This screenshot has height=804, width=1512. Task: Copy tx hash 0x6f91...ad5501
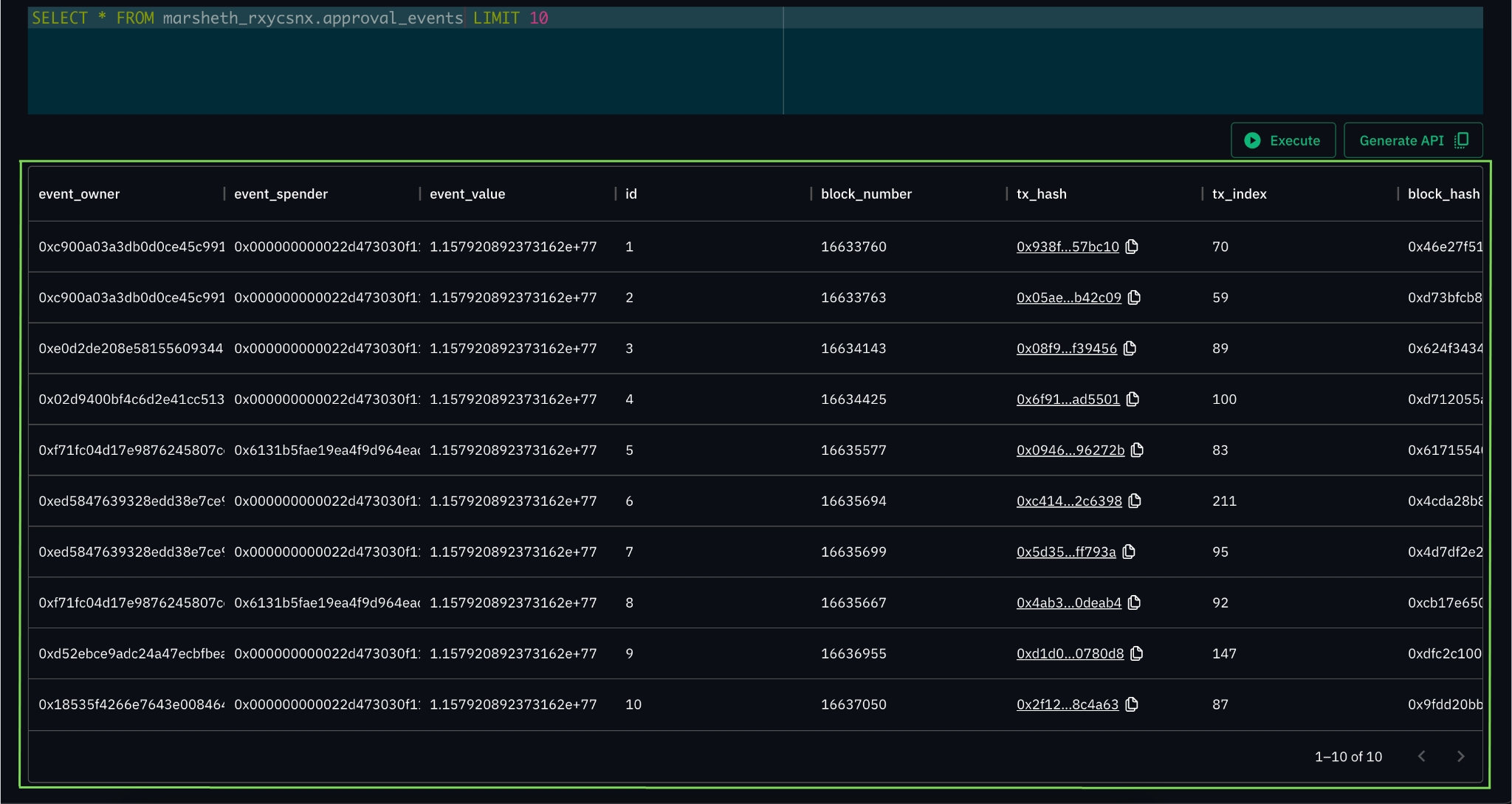(x=1133, y=399)
